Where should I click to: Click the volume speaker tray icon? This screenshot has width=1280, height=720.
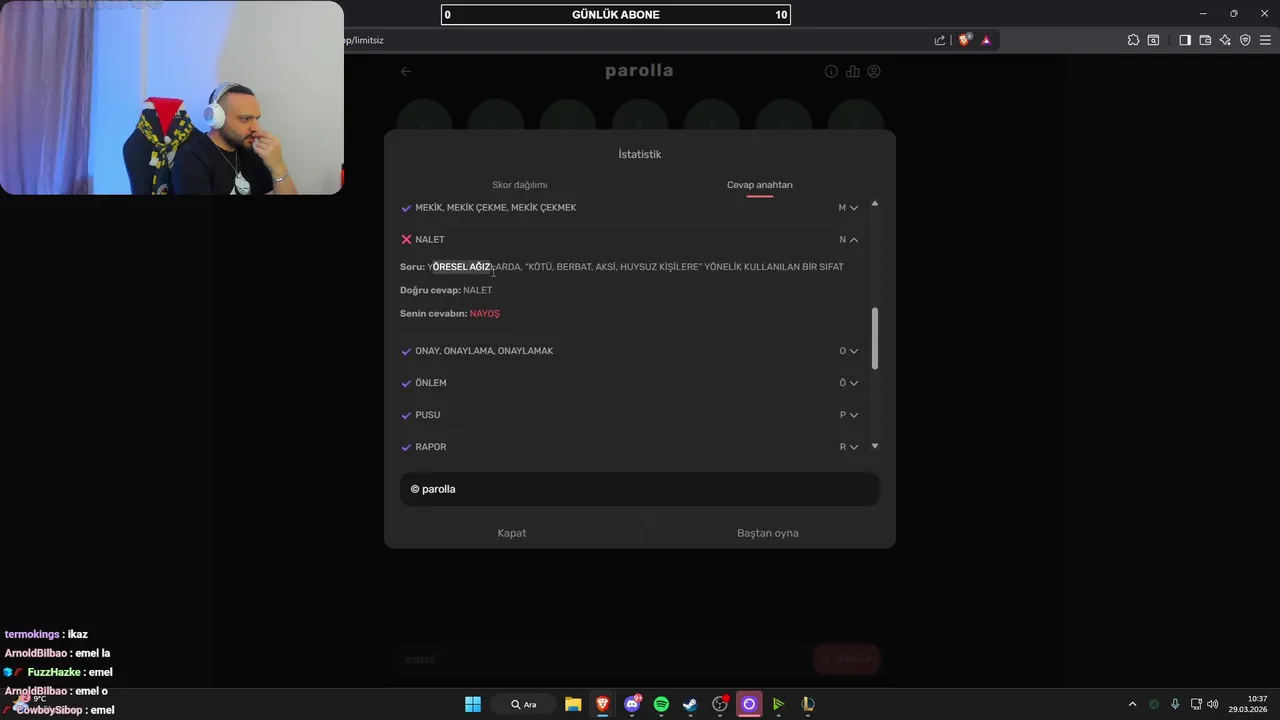[1213, 704]
